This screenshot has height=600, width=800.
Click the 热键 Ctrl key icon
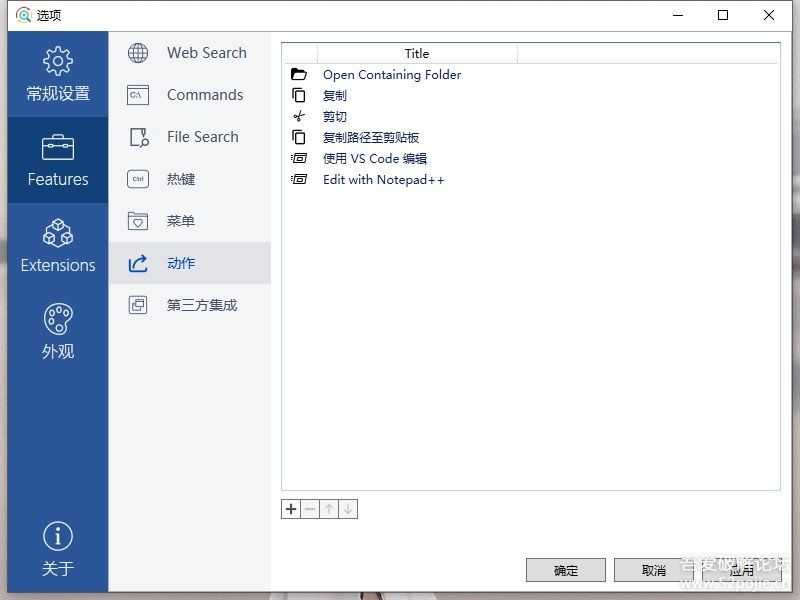pyautogui.click(x=138, y=179)
